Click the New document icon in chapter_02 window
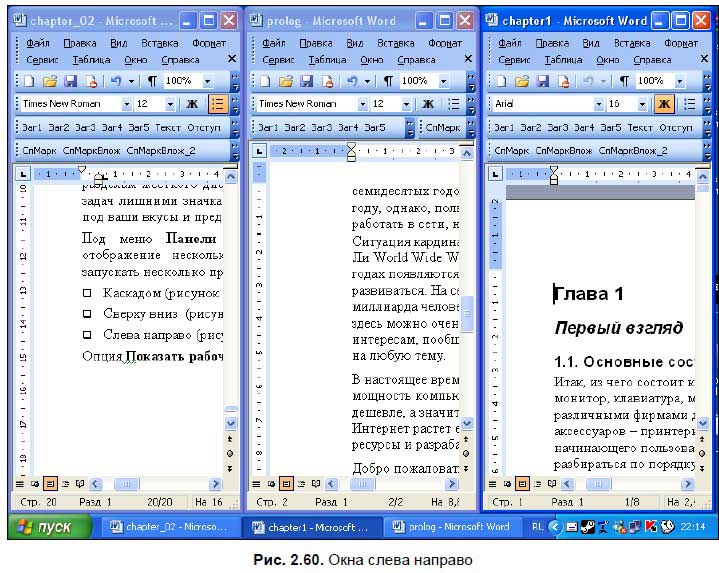Screen dimensions: 719x573 click(x=28, y=81)
